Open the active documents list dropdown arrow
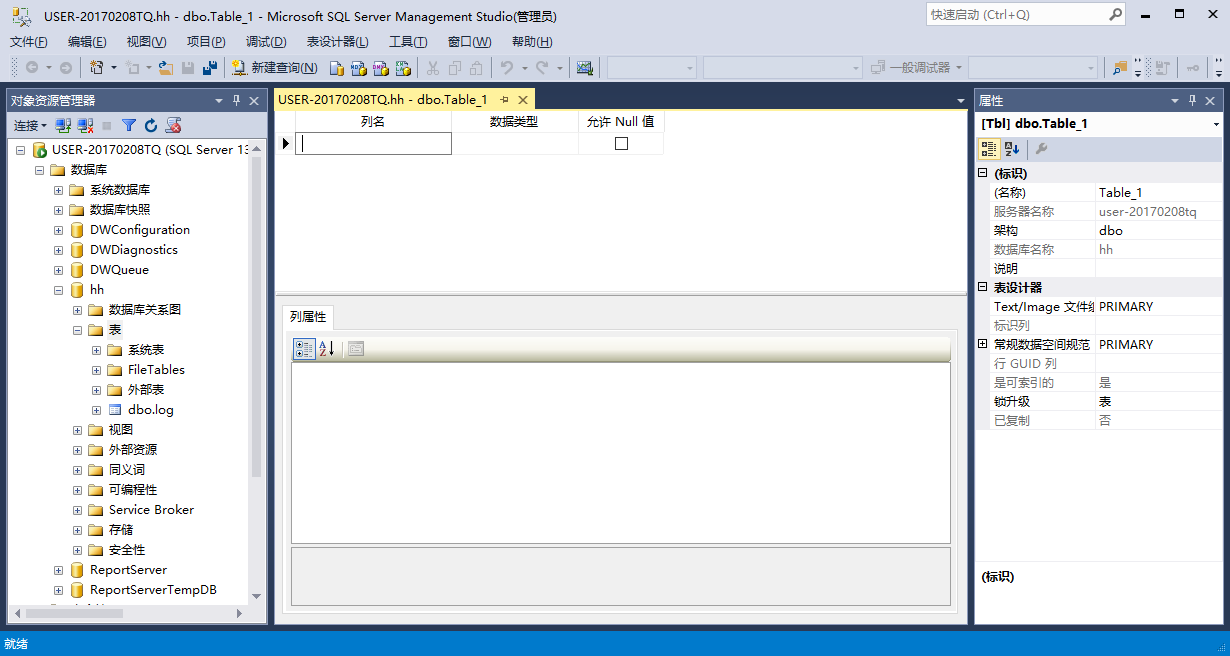 [x=960, y=100]
